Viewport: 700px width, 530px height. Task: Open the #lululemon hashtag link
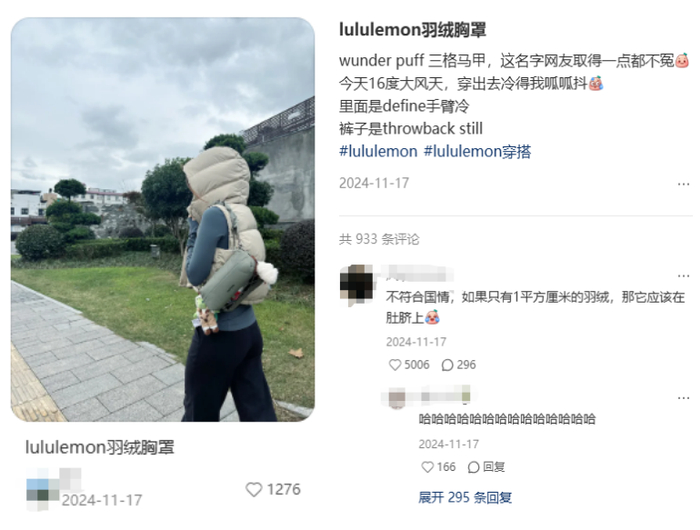pos(378,151)
